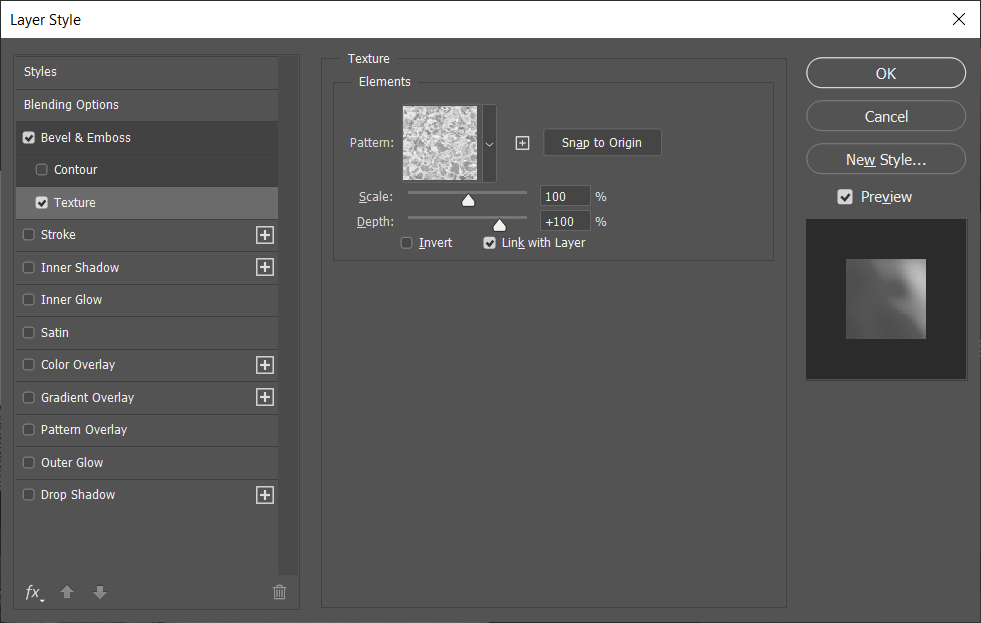Click the Snap to Origin button
981x623 pixels.
click(x=602, y=143)
